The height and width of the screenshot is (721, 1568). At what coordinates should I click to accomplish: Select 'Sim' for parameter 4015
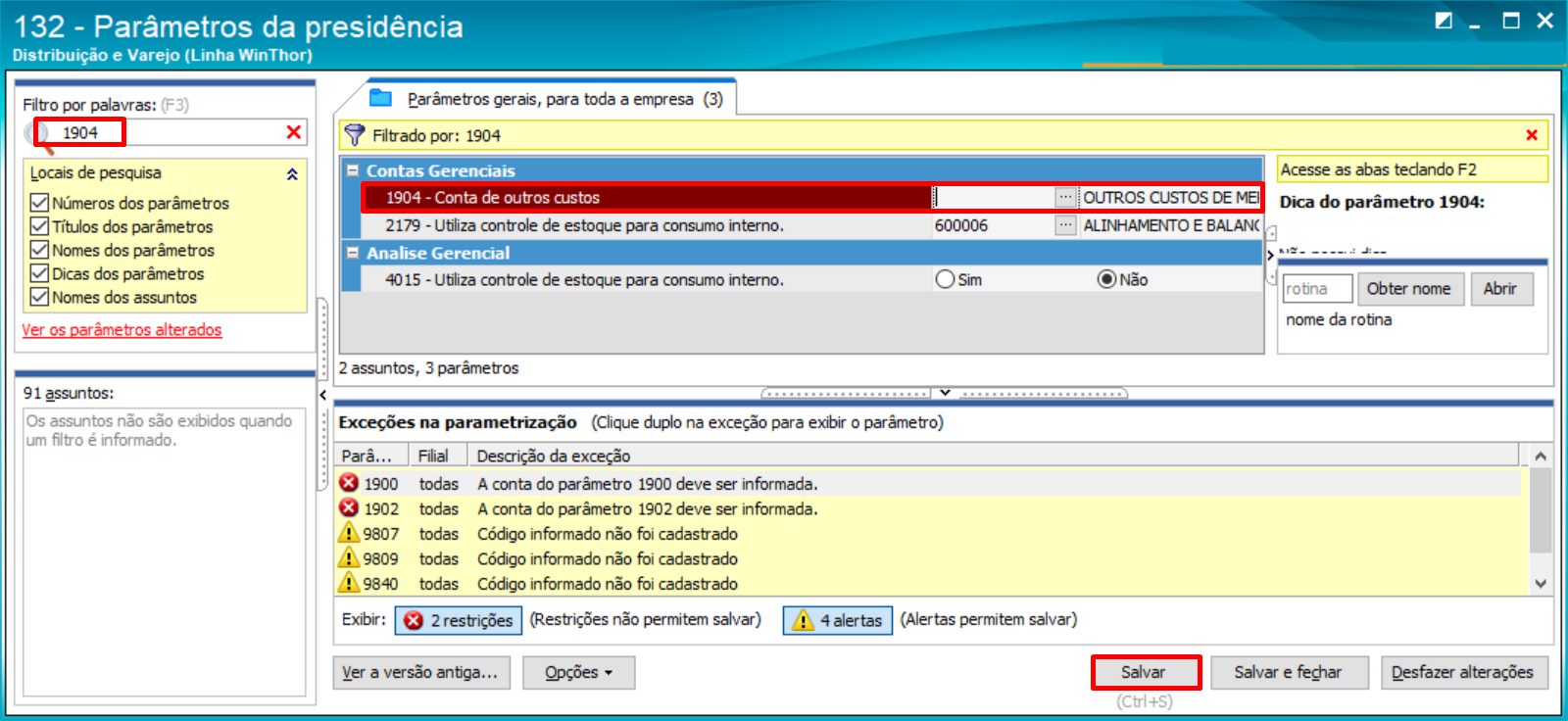pyautogui.click(x=945, y=279)
